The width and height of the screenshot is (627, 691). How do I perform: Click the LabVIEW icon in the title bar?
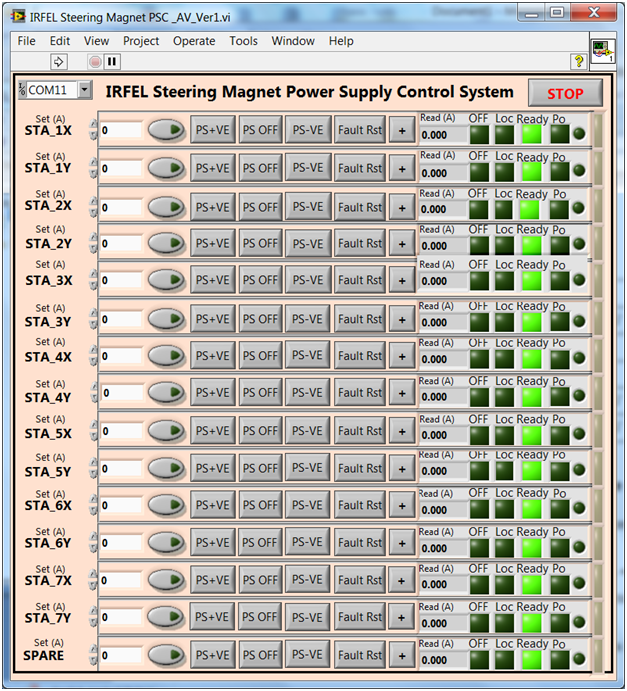[18, 17]
